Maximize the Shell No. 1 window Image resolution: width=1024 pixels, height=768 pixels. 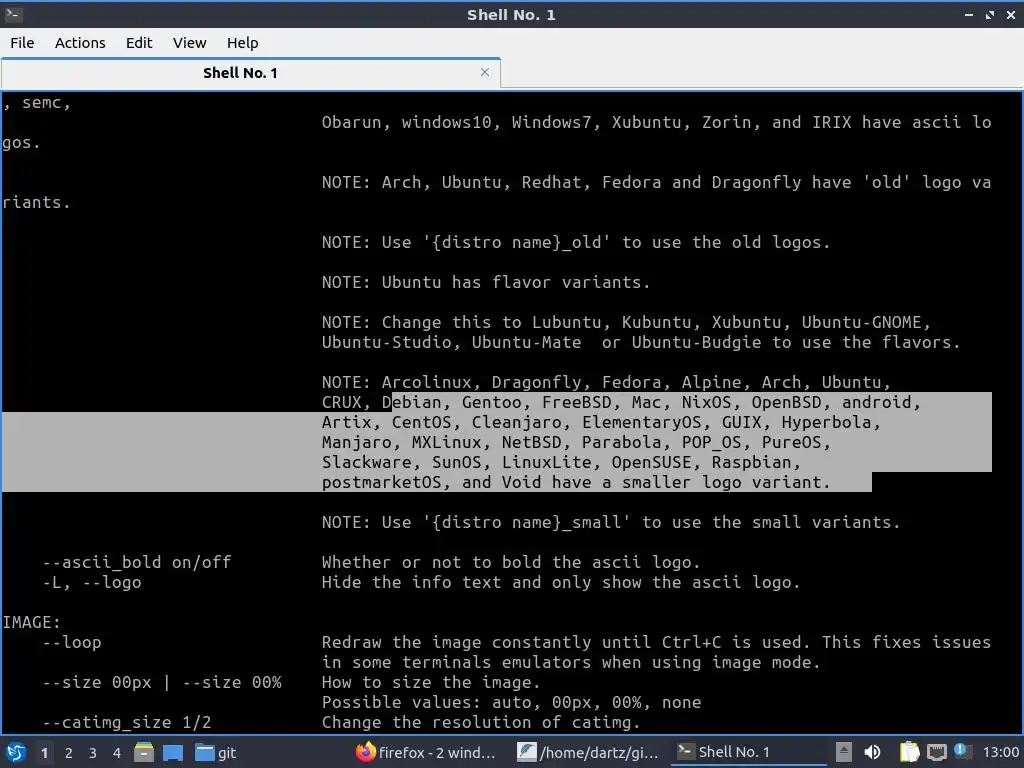click(990, 15)
